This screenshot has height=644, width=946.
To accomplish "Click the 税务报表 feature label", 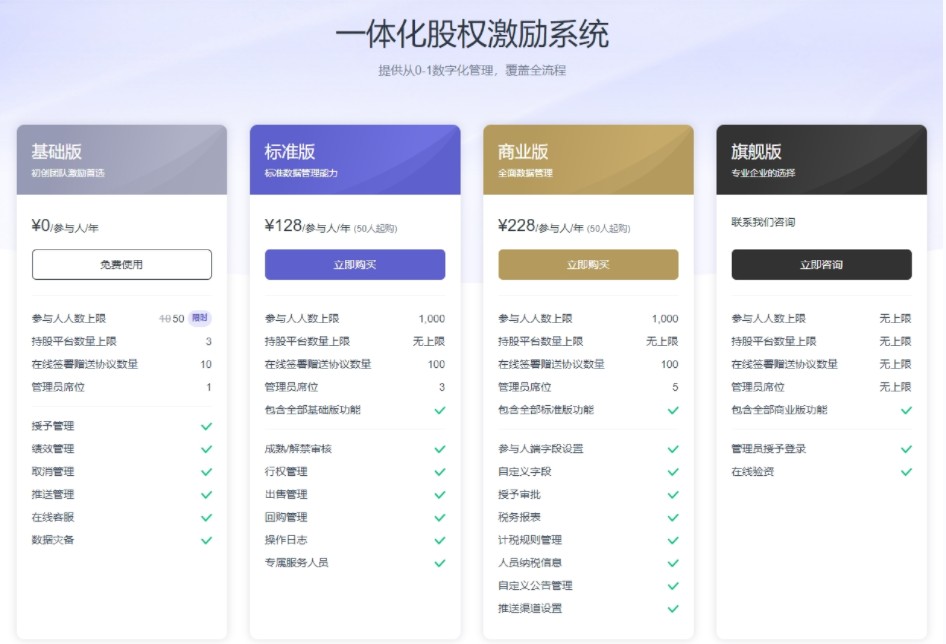I will 519,517.
